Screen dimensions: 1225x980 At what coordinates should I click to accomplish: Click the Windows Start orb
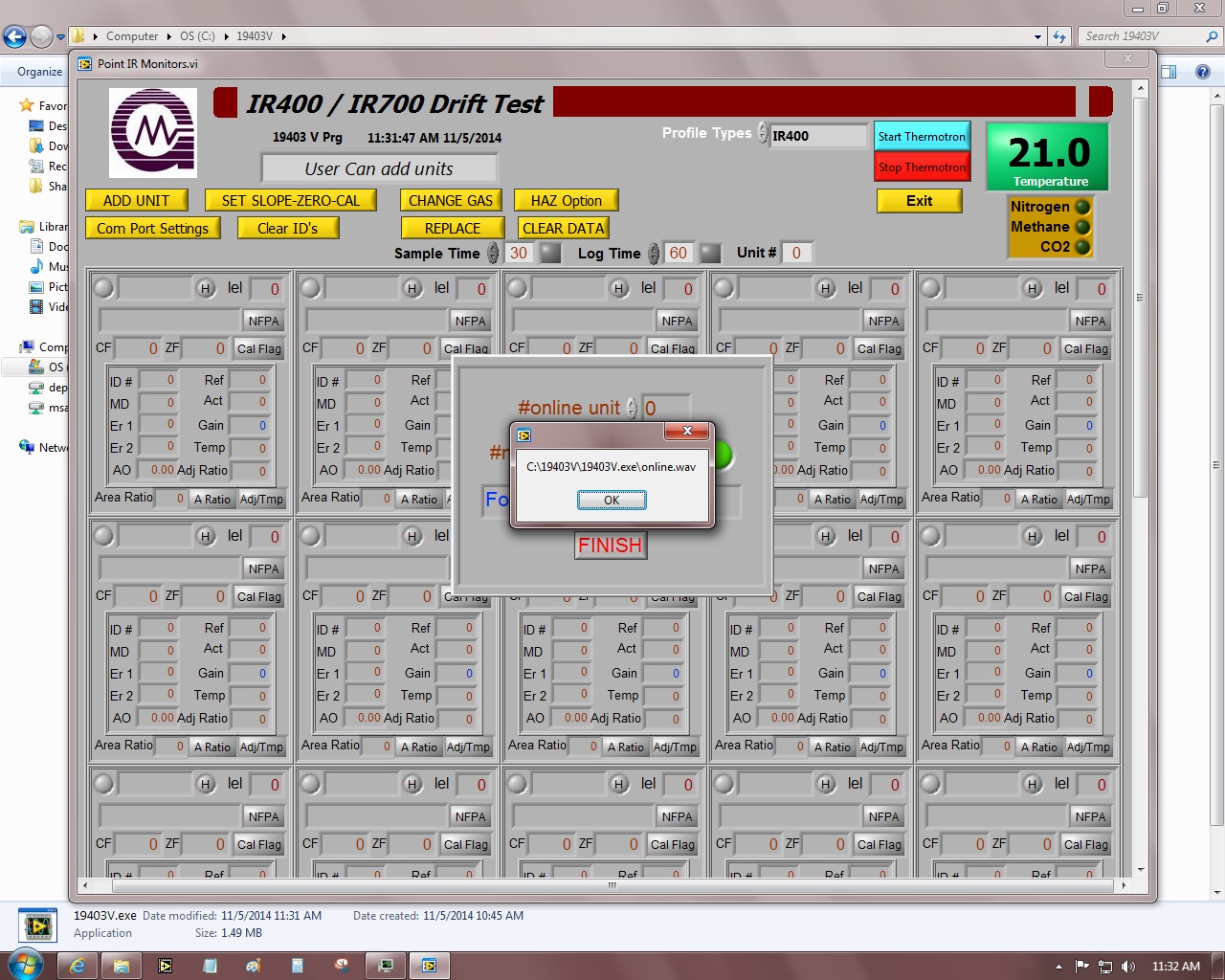pyautogui.click(x=25, y=965)
